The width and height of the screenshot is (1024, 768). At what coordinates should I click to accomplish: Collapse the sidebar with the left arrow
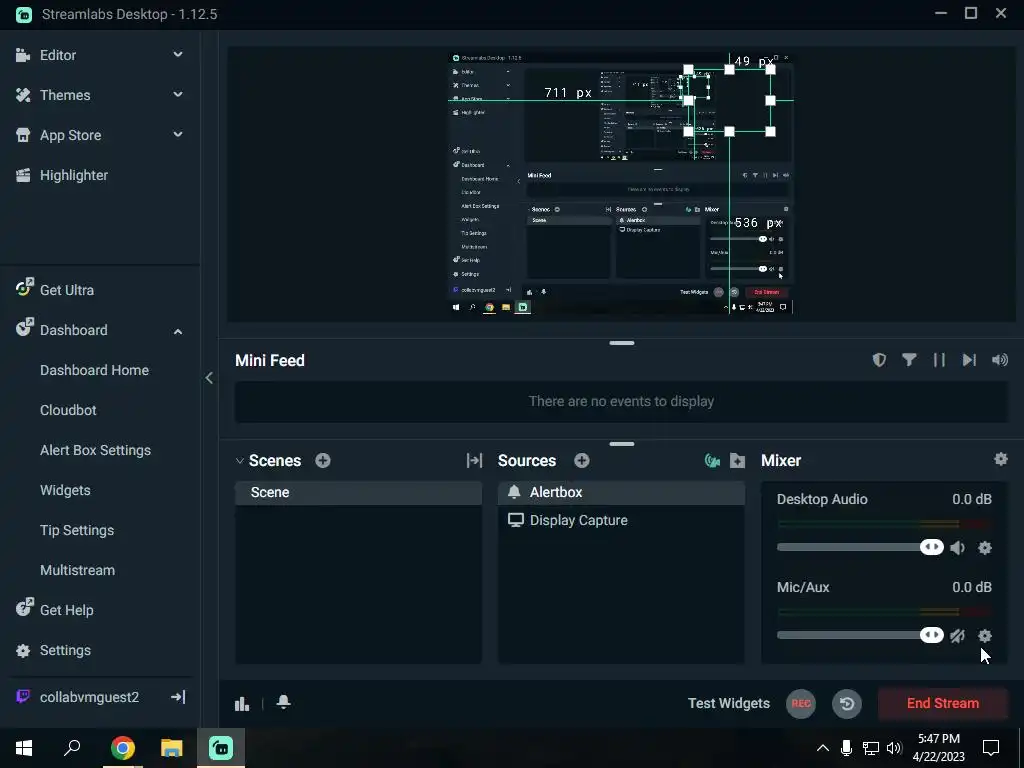(x=209, y=378)
